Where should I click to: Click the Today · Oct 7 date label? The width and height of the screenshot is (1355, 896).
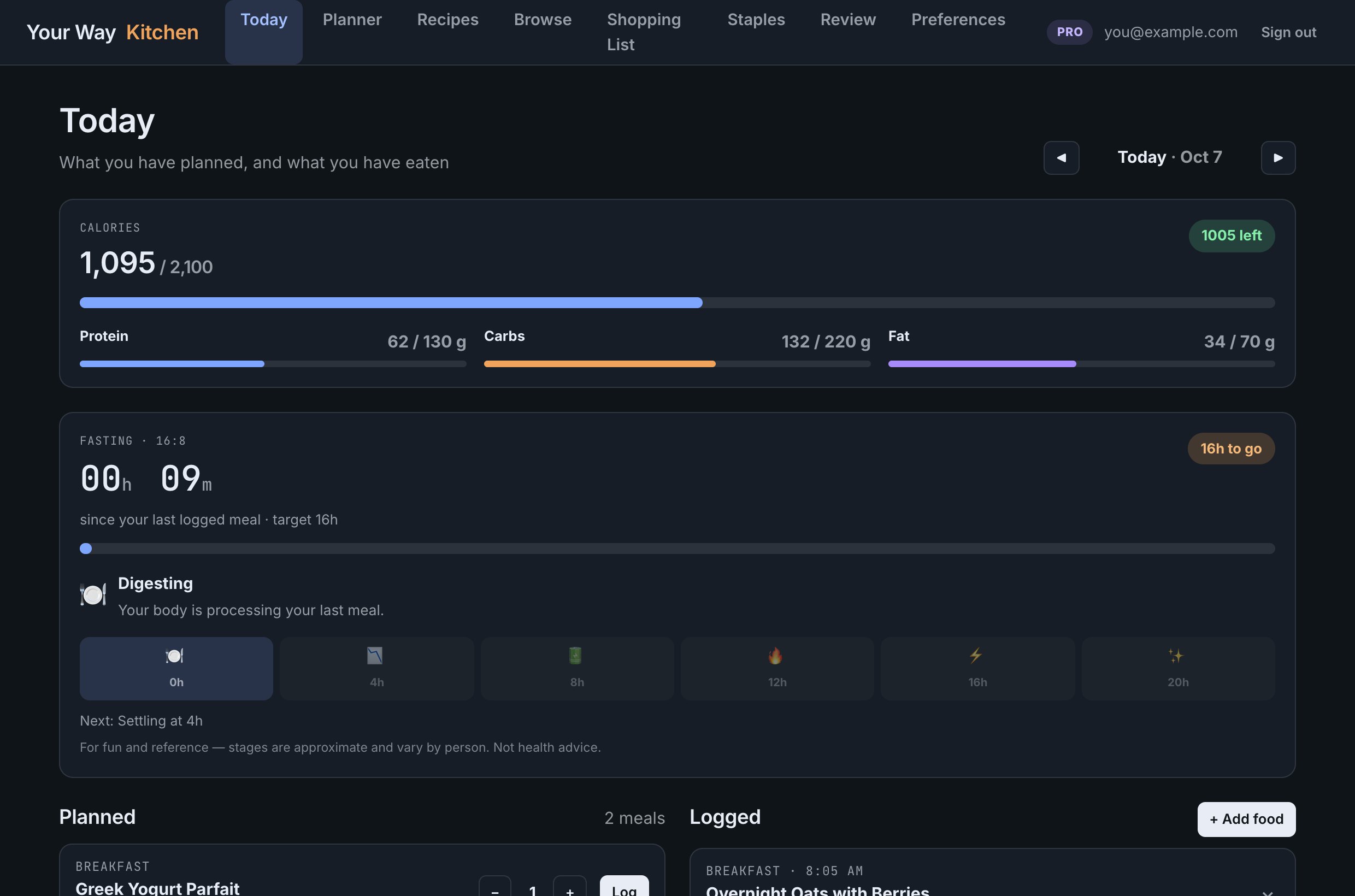point(1169,157)
